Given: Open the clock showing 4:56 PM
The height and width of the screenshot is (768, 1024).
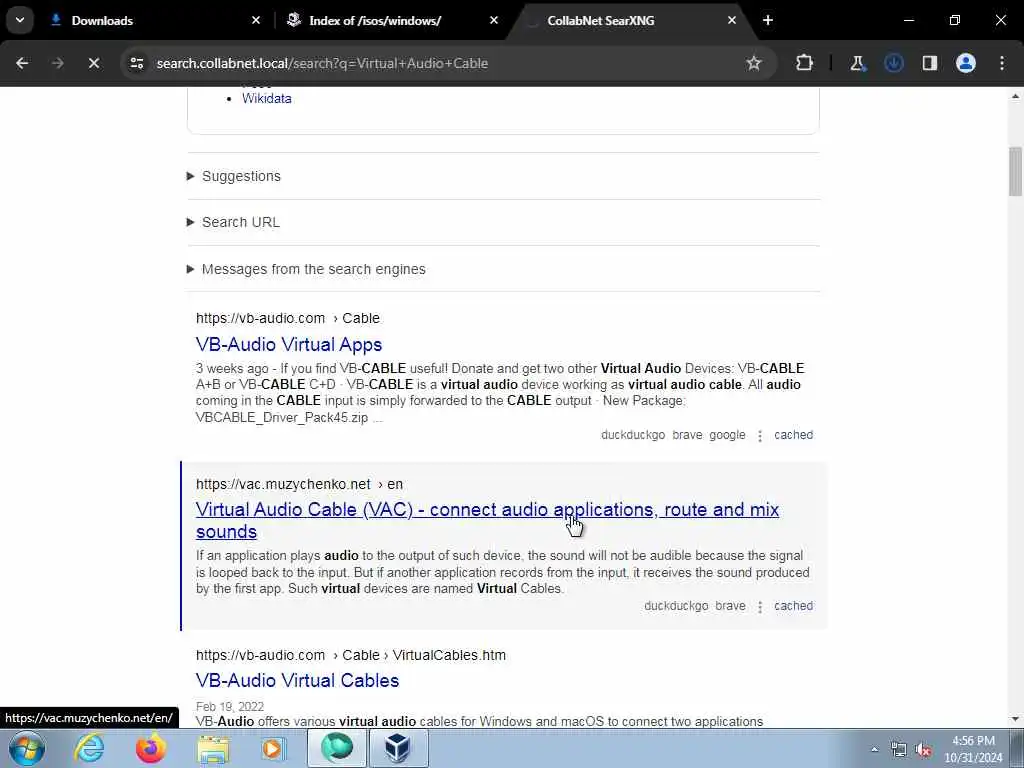Looking at the screenshot, I should 973,749.
